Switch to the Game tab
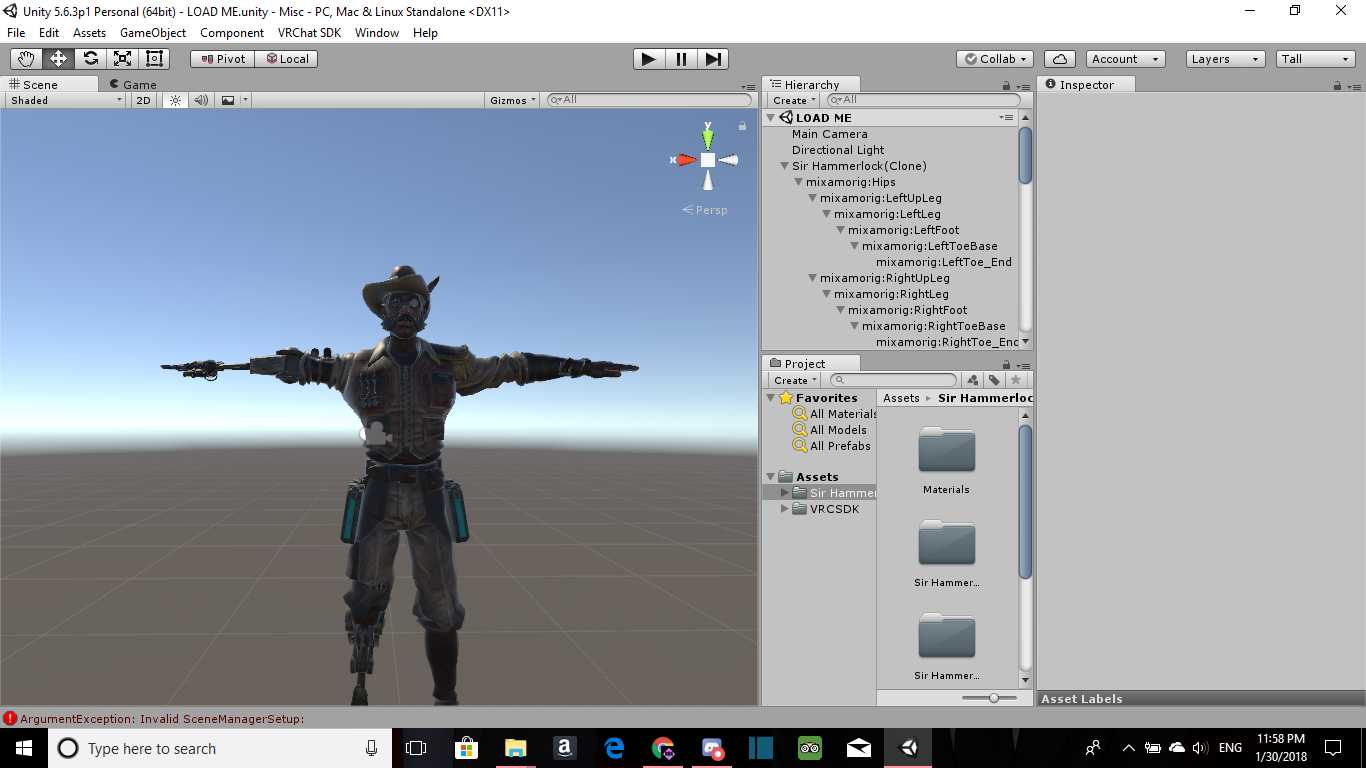Viewport: 1366px width, 768px height. pos(133,85)
